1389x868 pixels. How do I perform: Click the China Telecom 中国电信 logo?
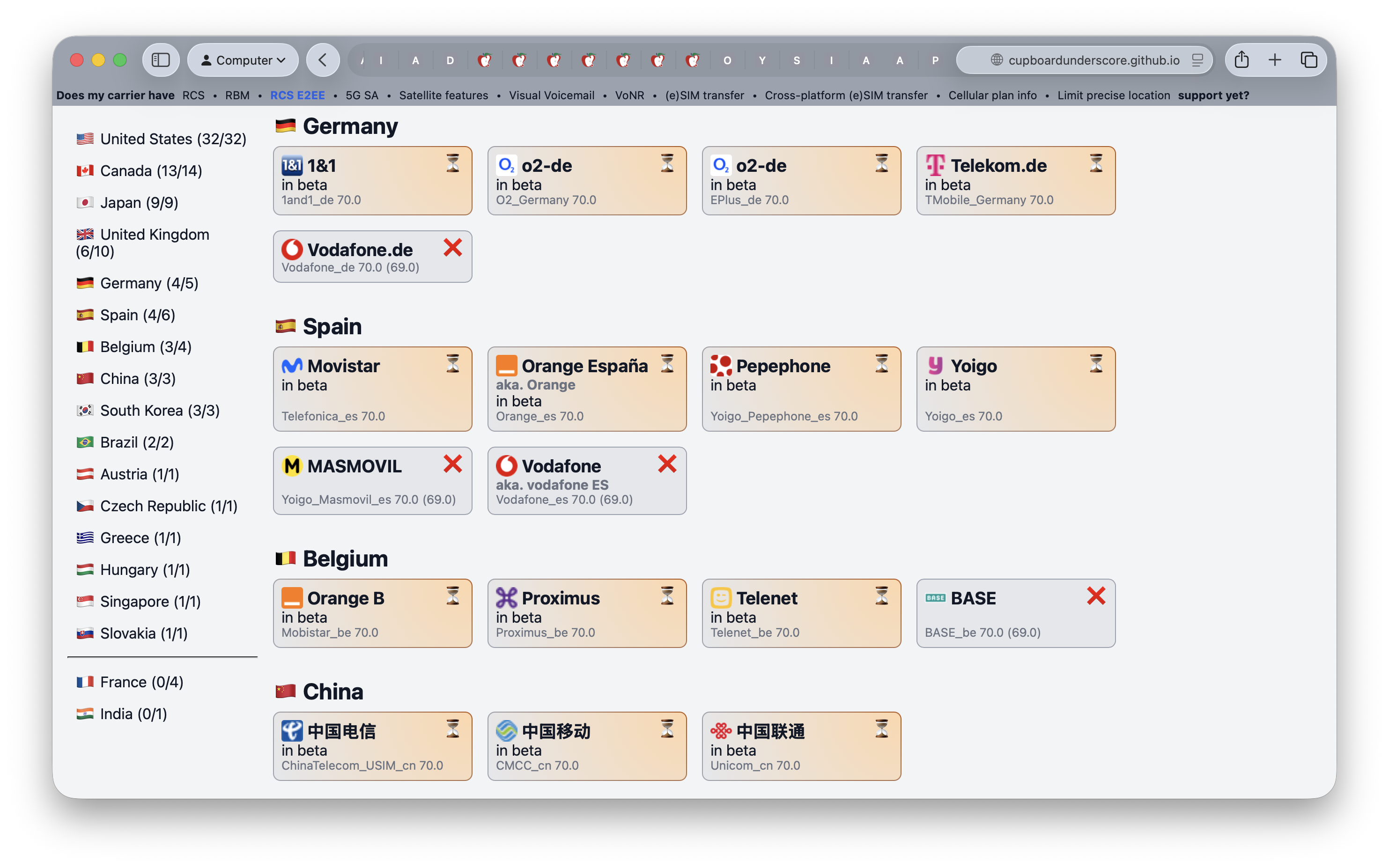(x=292, y=731)
